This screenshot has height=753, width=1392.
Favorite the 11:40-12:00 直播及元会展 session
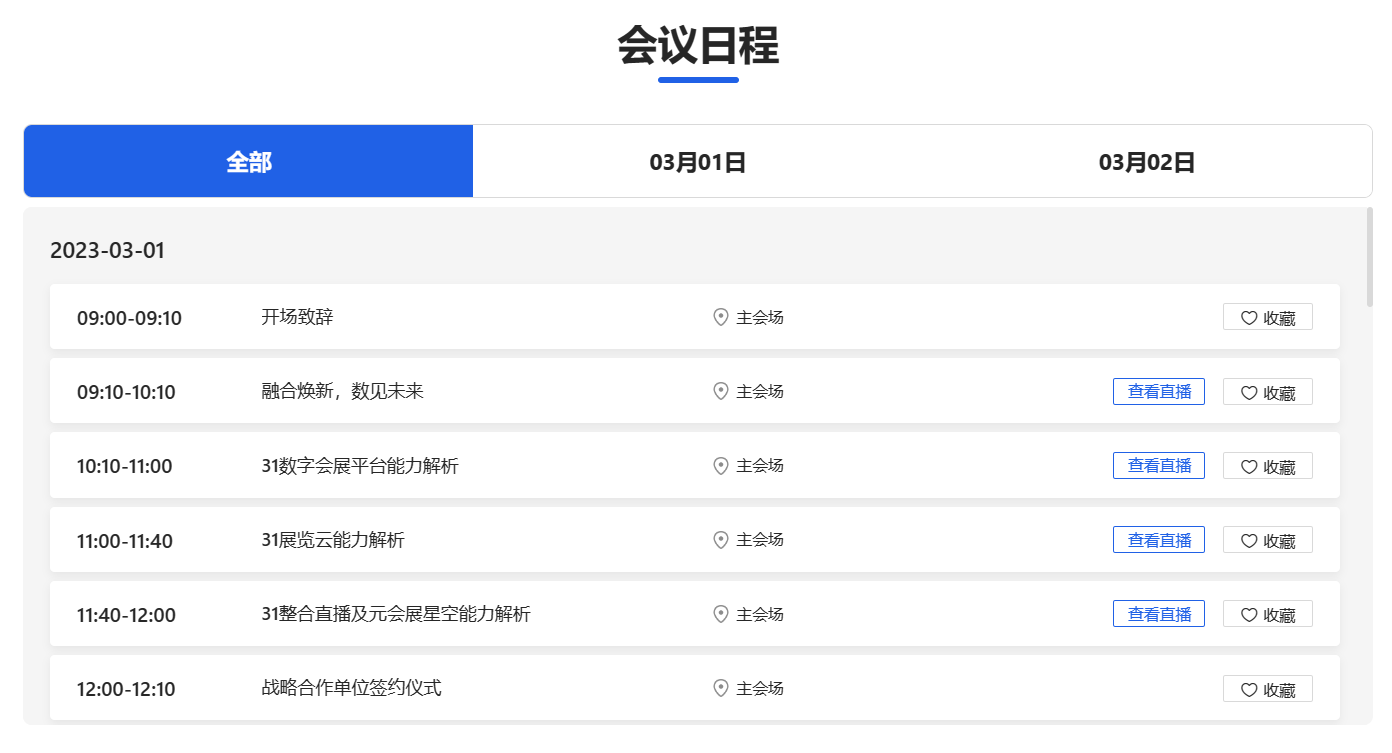[1267, 614]
